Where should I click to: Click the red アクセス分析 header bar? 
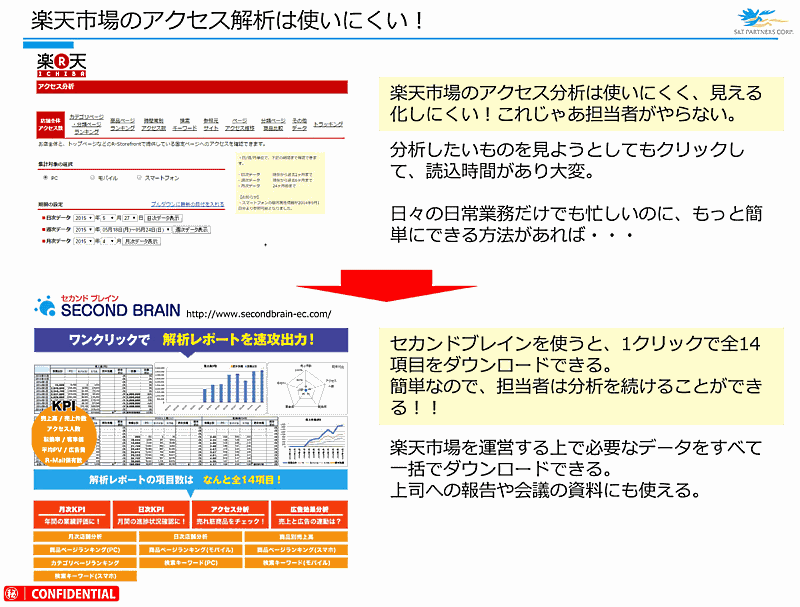192,87
